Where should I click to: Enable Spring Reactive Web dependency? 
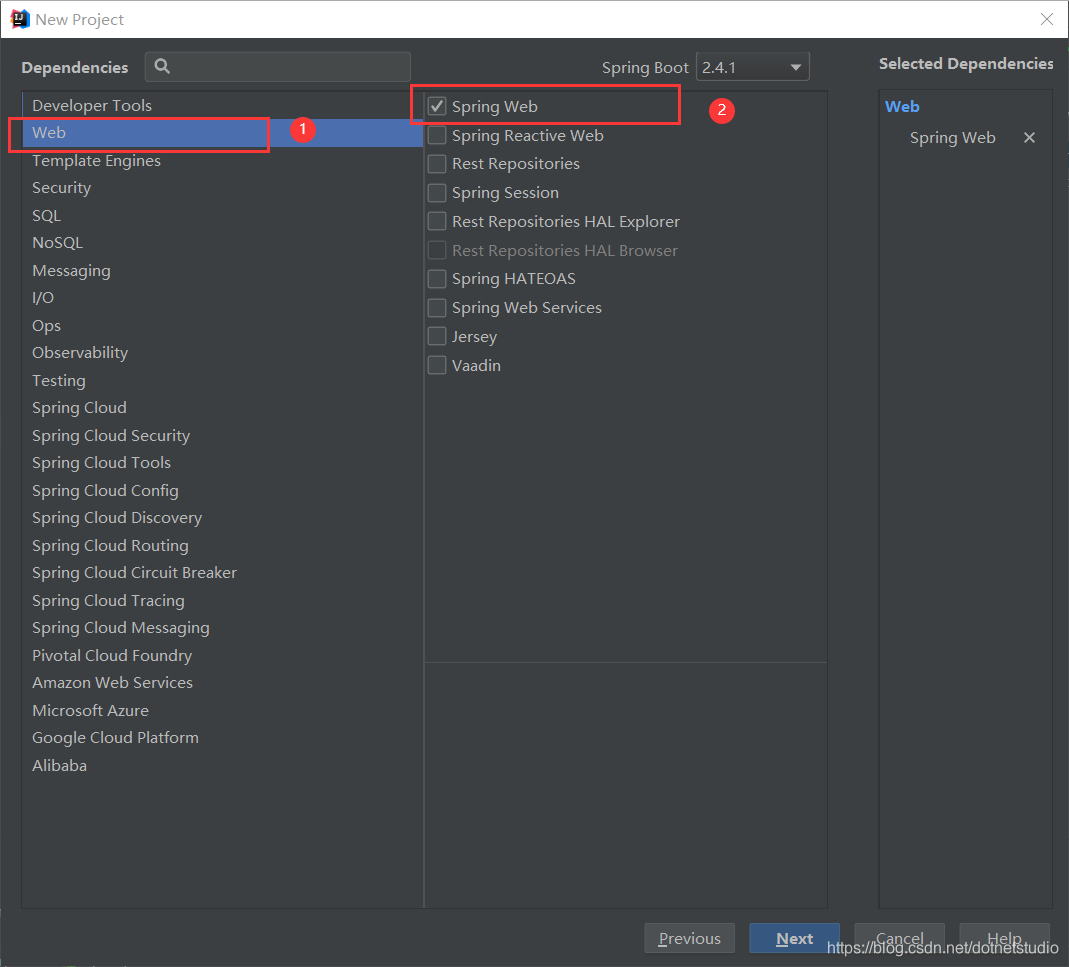click(437, 135)
